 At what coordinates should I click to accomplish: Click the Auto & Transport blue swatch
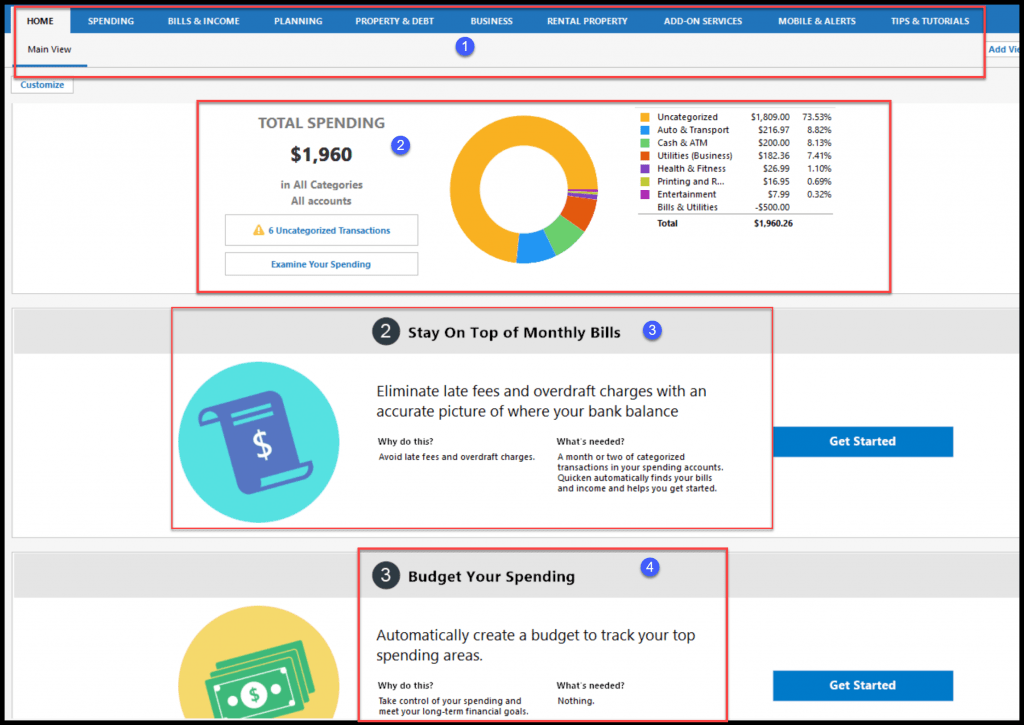tap(645, 130)
